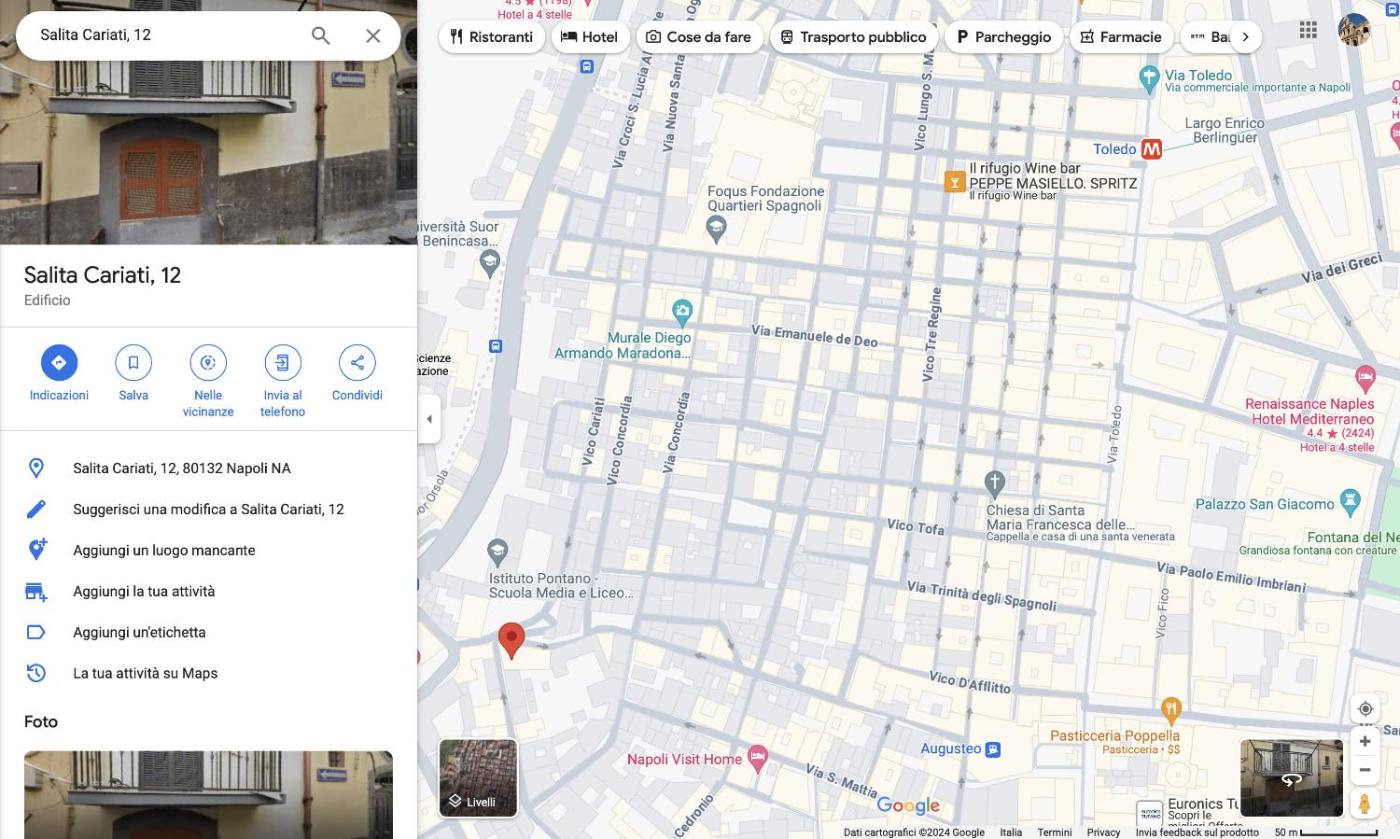Select the Ristoranti filter chip

pyautogui.click(x=491, y=37)
